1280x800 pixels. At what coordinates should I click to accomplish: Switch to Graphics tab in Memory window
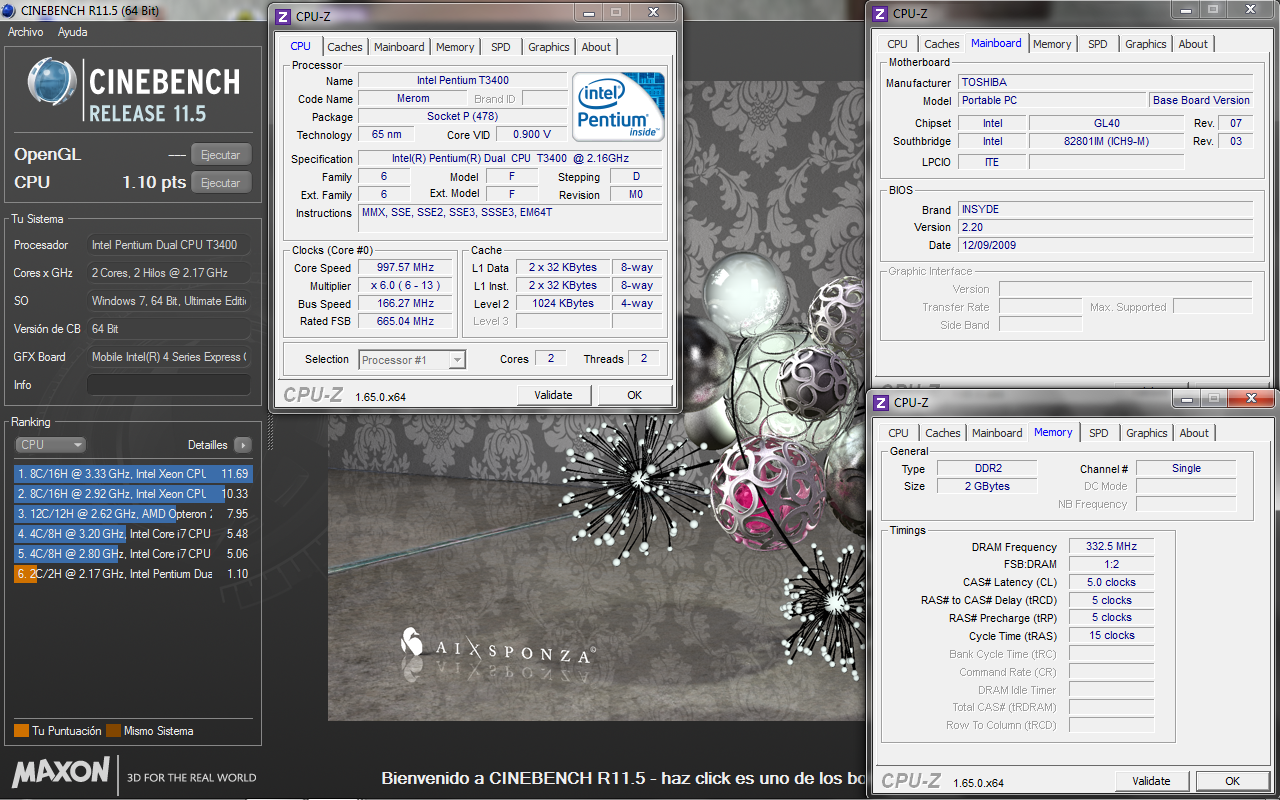pyautogui.click(x=1147, y=433)
